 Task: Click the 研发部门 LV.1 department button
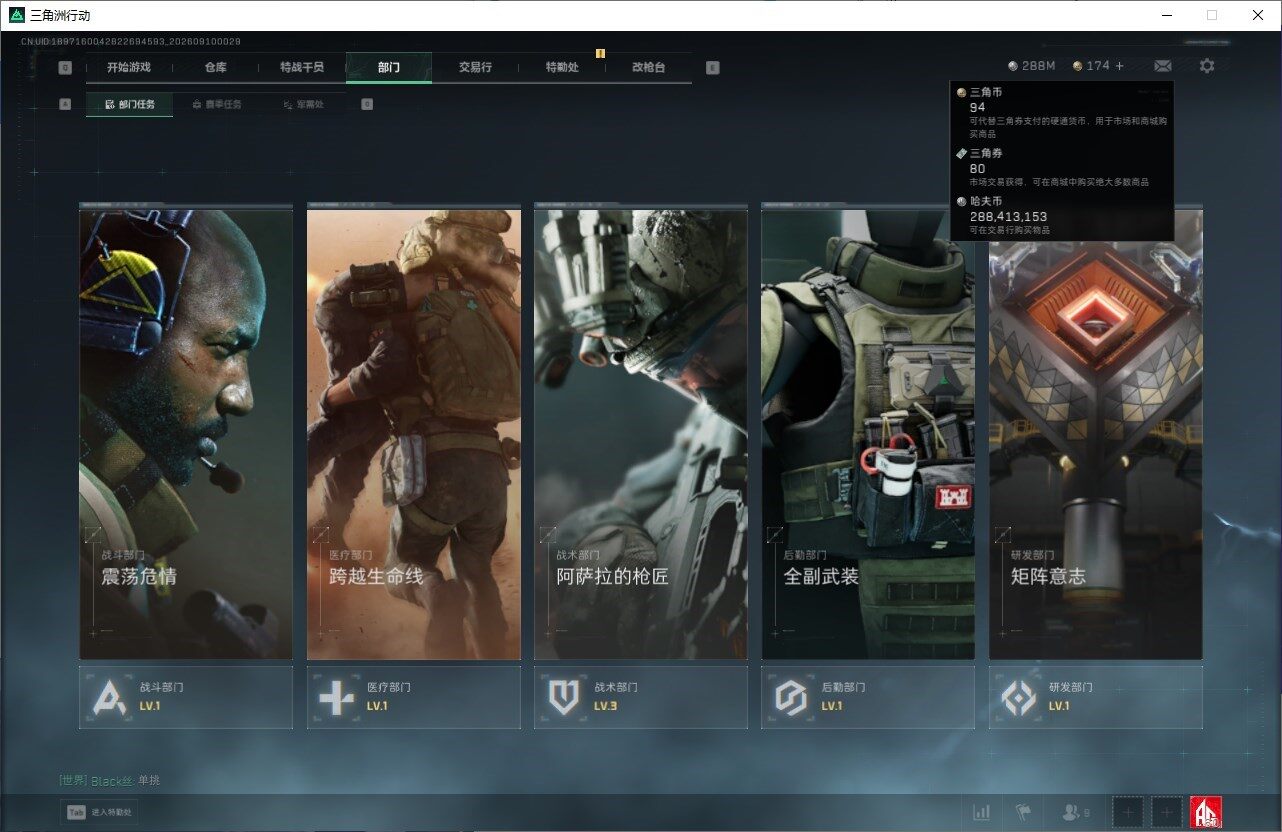tap(1096, 697)
